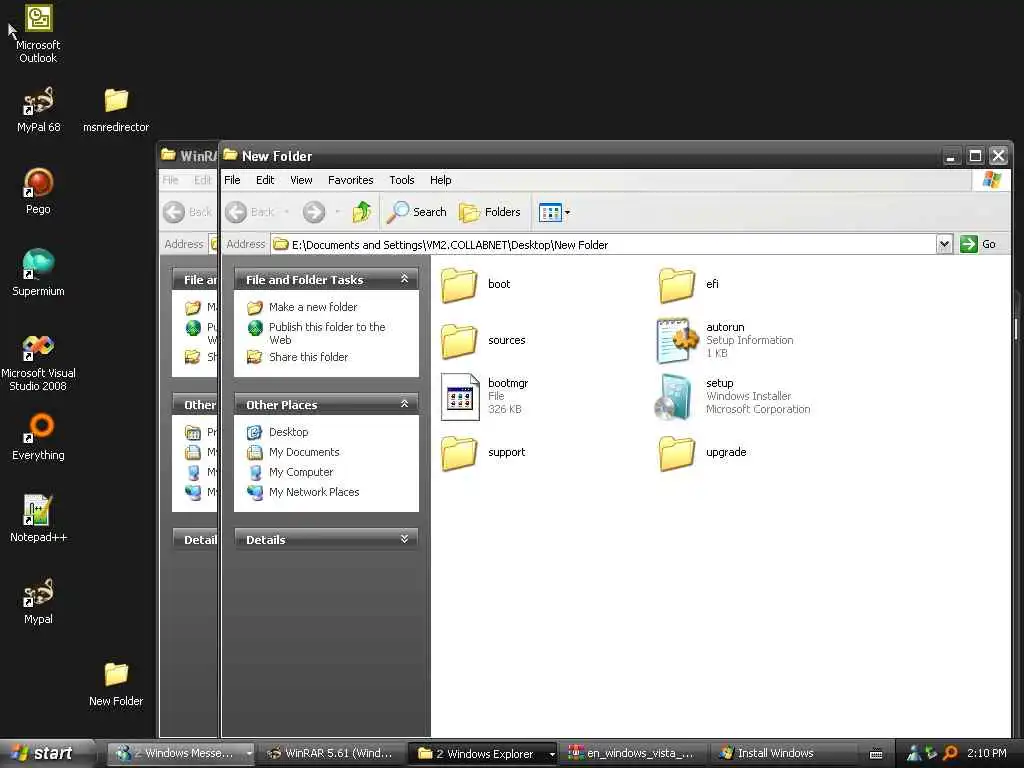This screenshot has width=1024, height=768.
Task: Click Back button in the WinRAR window behind
Action: click(x=187, y=212)
